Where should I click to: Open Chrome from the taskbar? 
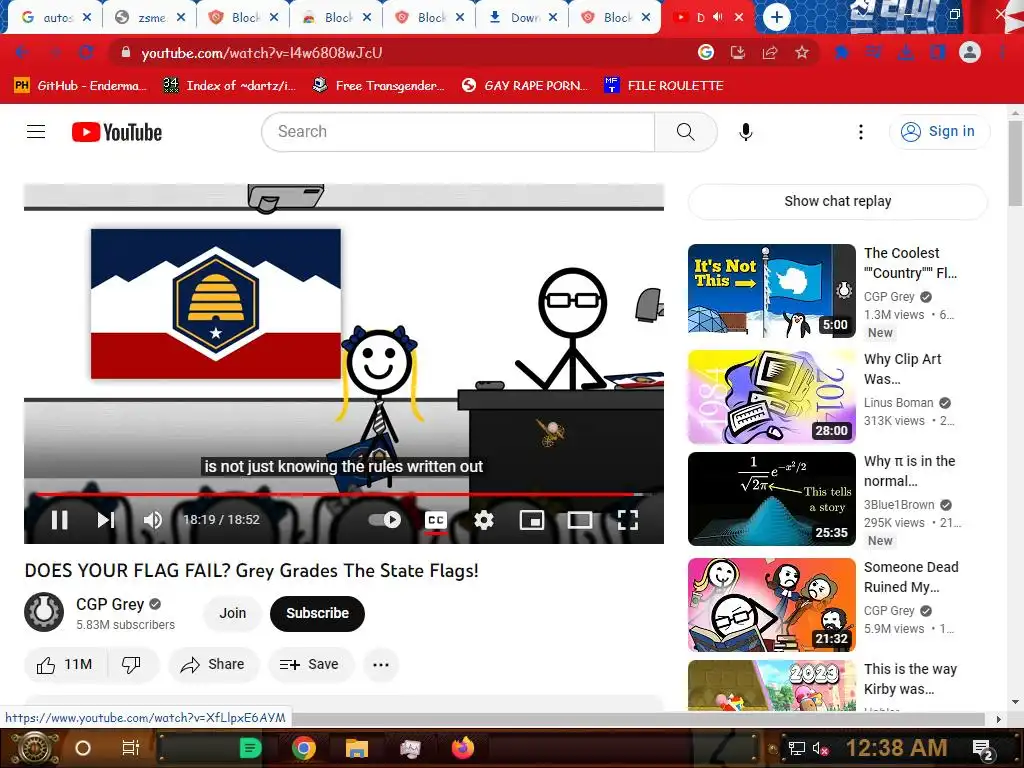point(303,748)
